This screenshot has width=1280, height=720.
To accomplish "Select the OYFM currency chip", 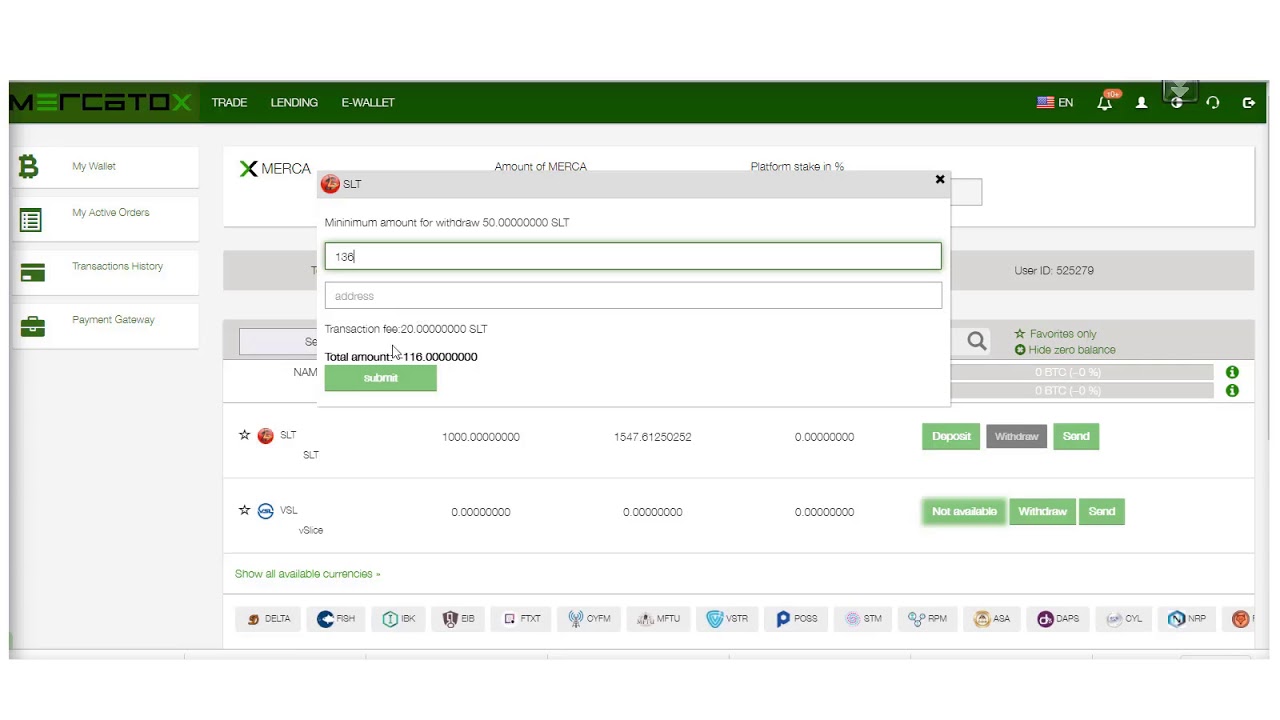I will point(589,619).
